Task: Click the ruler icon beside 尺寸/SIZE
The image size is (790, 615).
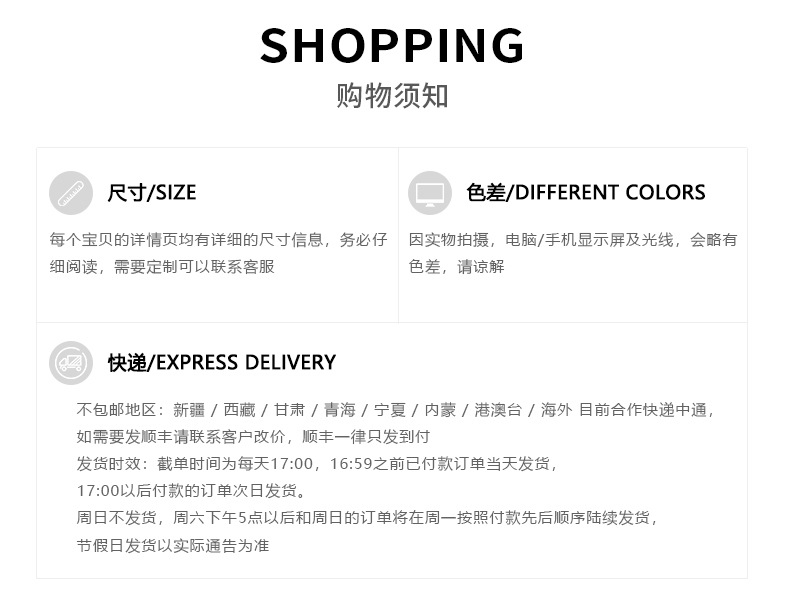Action: pyautogui.click(x=70, y=193)
